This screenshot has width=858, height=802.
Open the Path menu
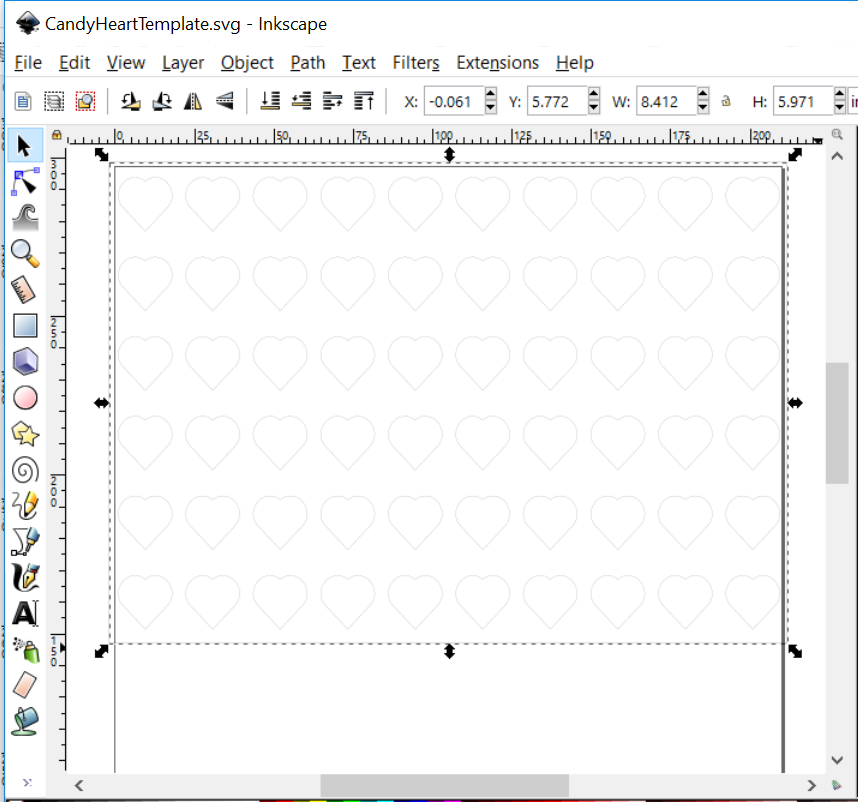307,62
